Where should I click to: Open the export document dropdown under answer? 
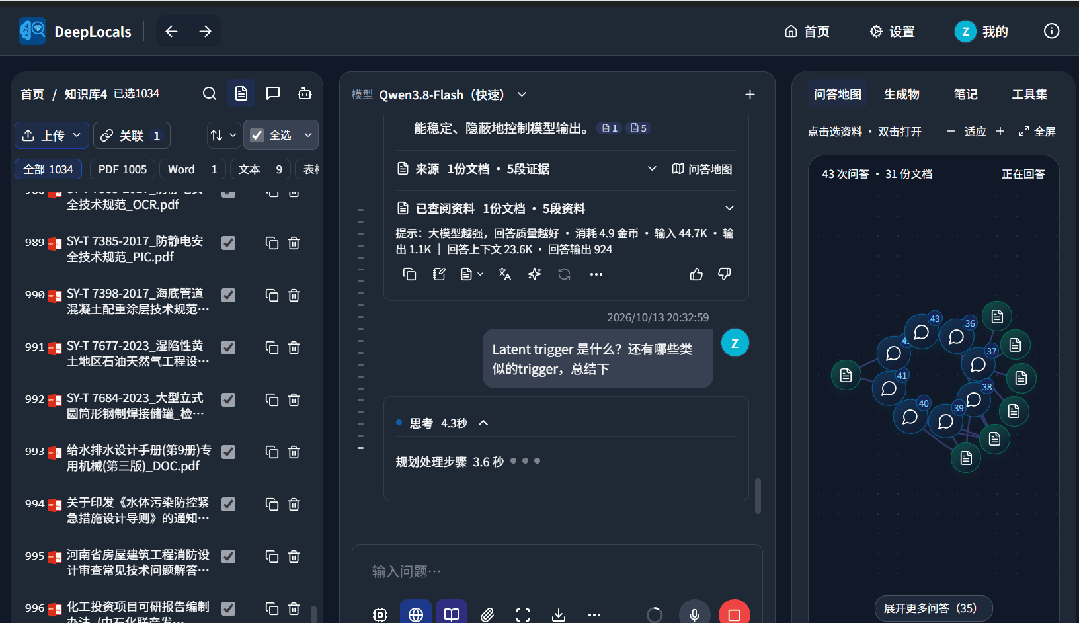click(x=471, y=274)
